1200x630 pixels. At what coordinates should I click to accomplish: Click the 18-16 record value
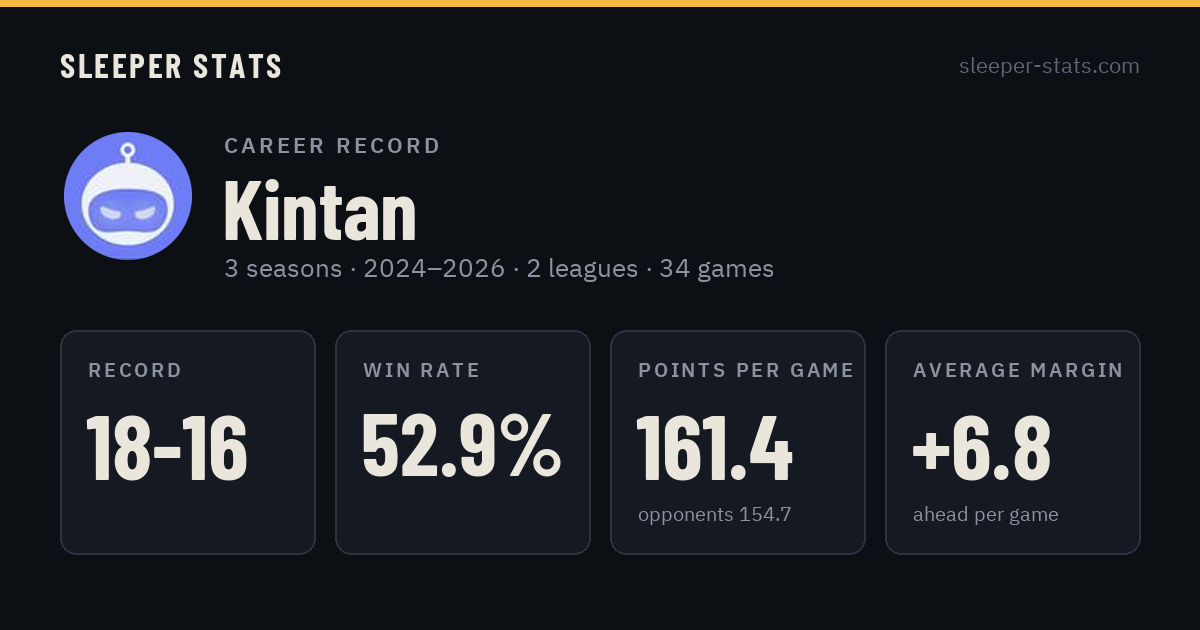tap(167, 448)
